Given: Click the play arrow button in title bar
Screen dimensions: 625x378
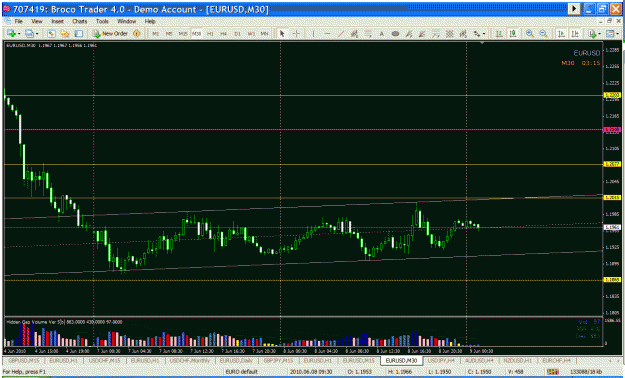Looking at the screenshot, I should pyautogui.click(x=574, y=8).
